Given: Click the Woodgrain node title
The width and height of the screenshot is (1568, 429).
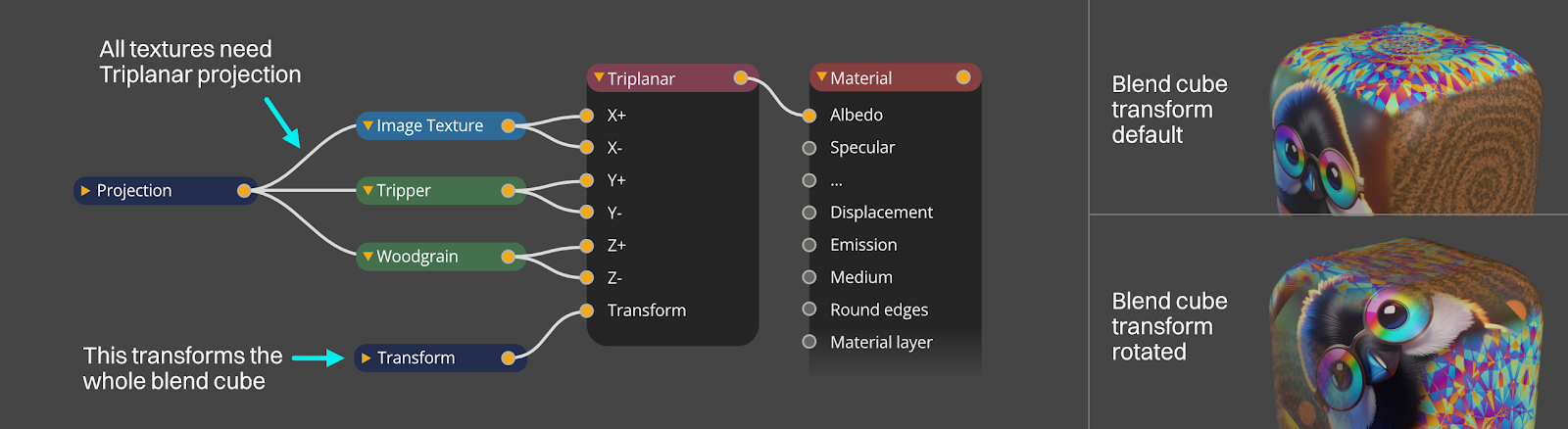Looking at the screenshot, I should coord(417,257).
